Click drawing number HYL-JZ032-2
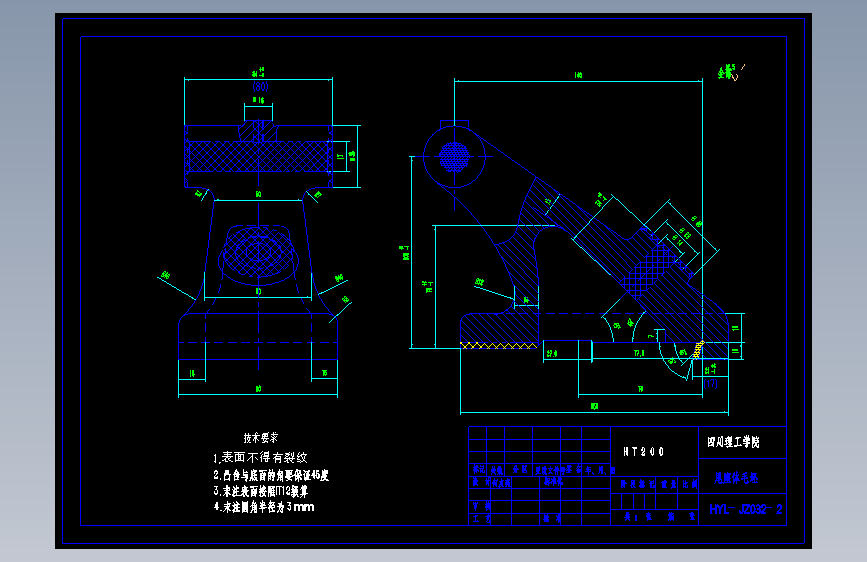The image size is (867, 562). [746, 509]
